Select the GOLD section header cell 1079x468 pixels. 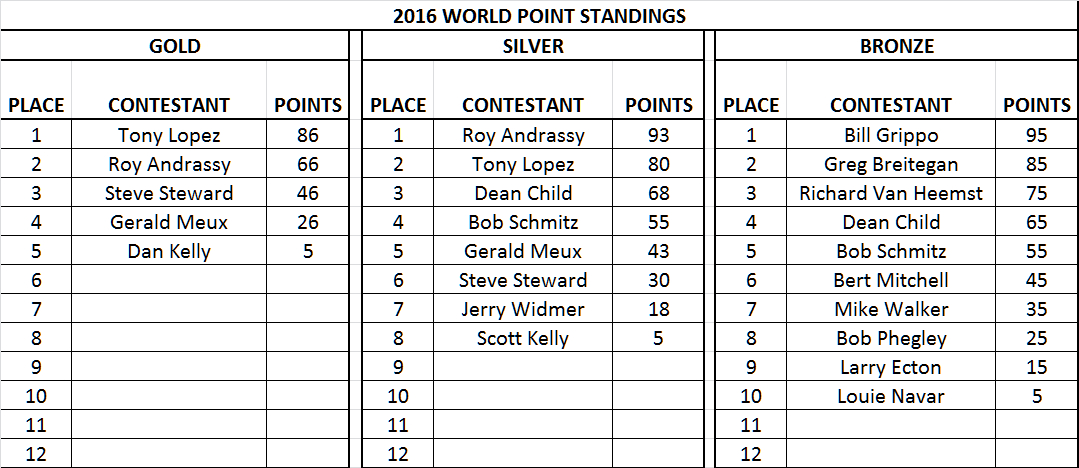click(x=175, y=46)
